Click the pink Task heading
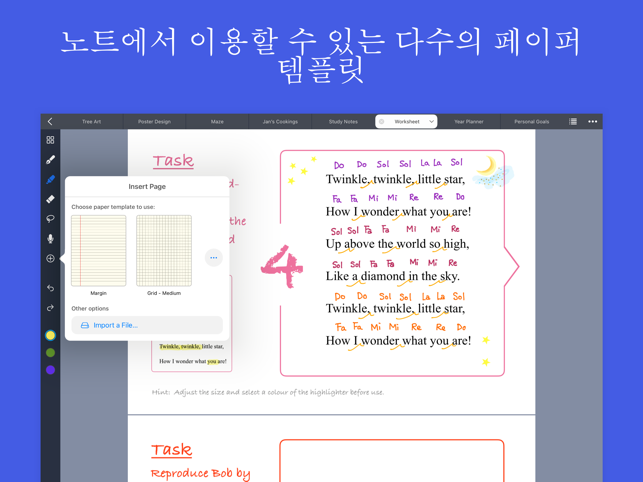Image resolution: width=643 pixels, height=482 pixels. tap(173, 161)
